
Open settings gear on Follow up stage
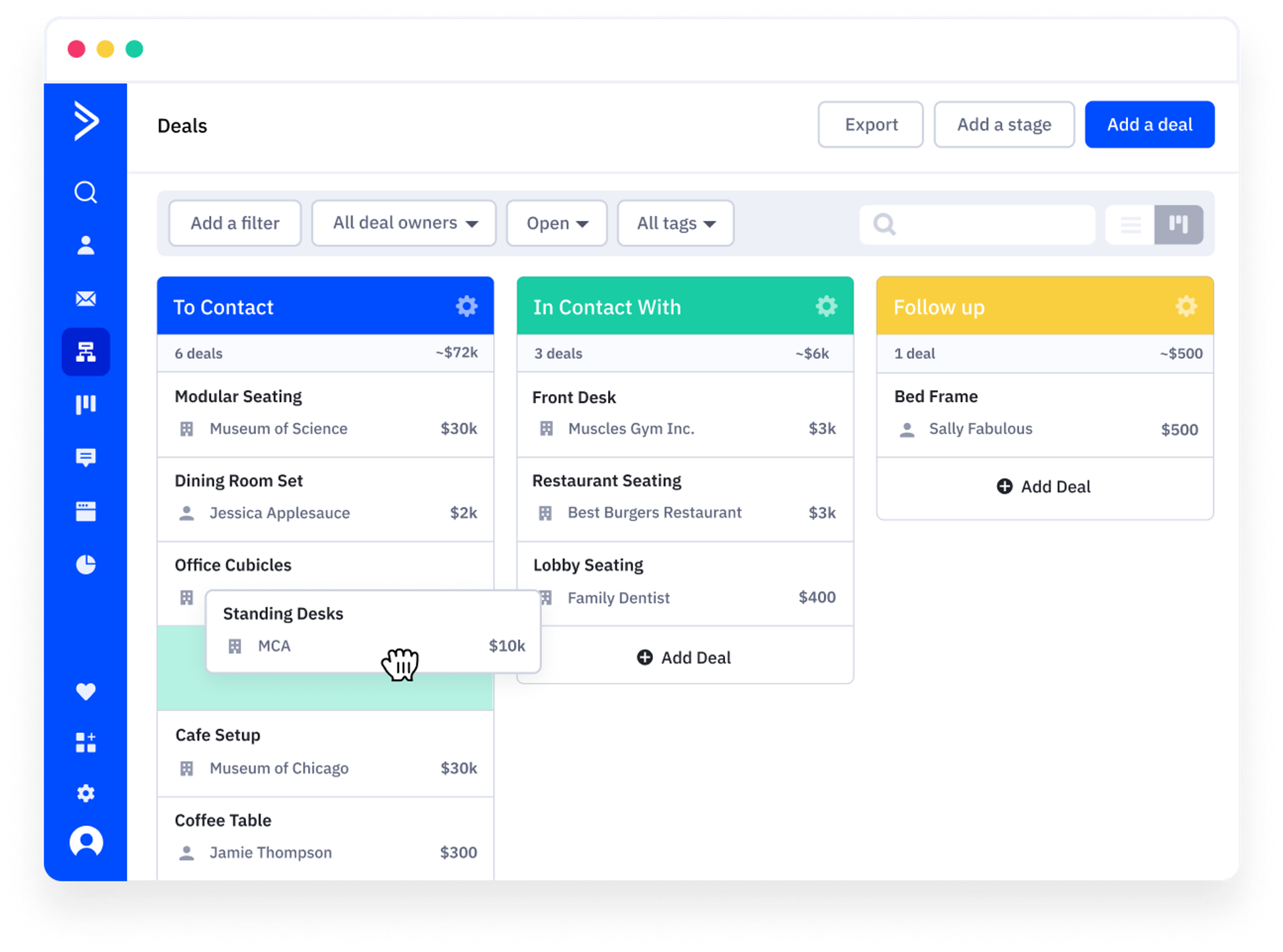(1186, 306)
